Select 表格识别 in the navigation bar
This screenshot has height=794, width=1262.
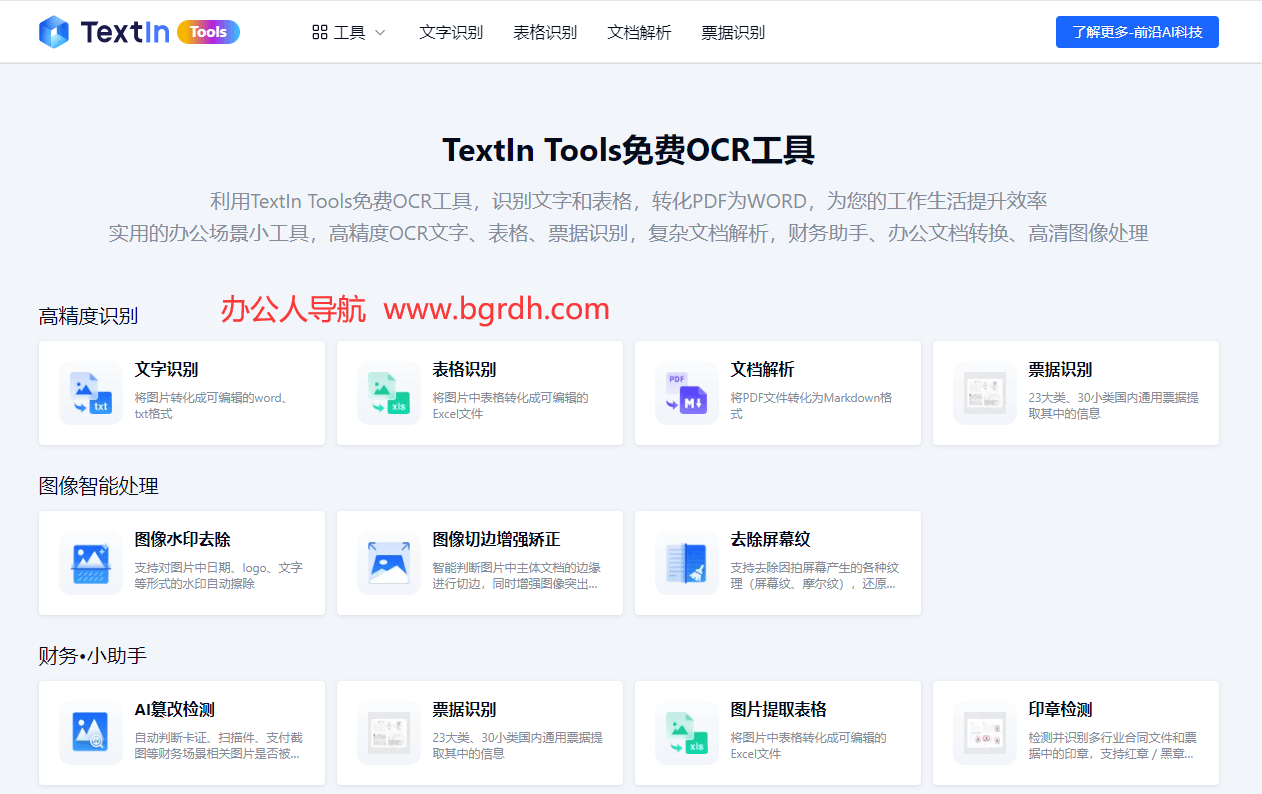(x=545, y=31)
